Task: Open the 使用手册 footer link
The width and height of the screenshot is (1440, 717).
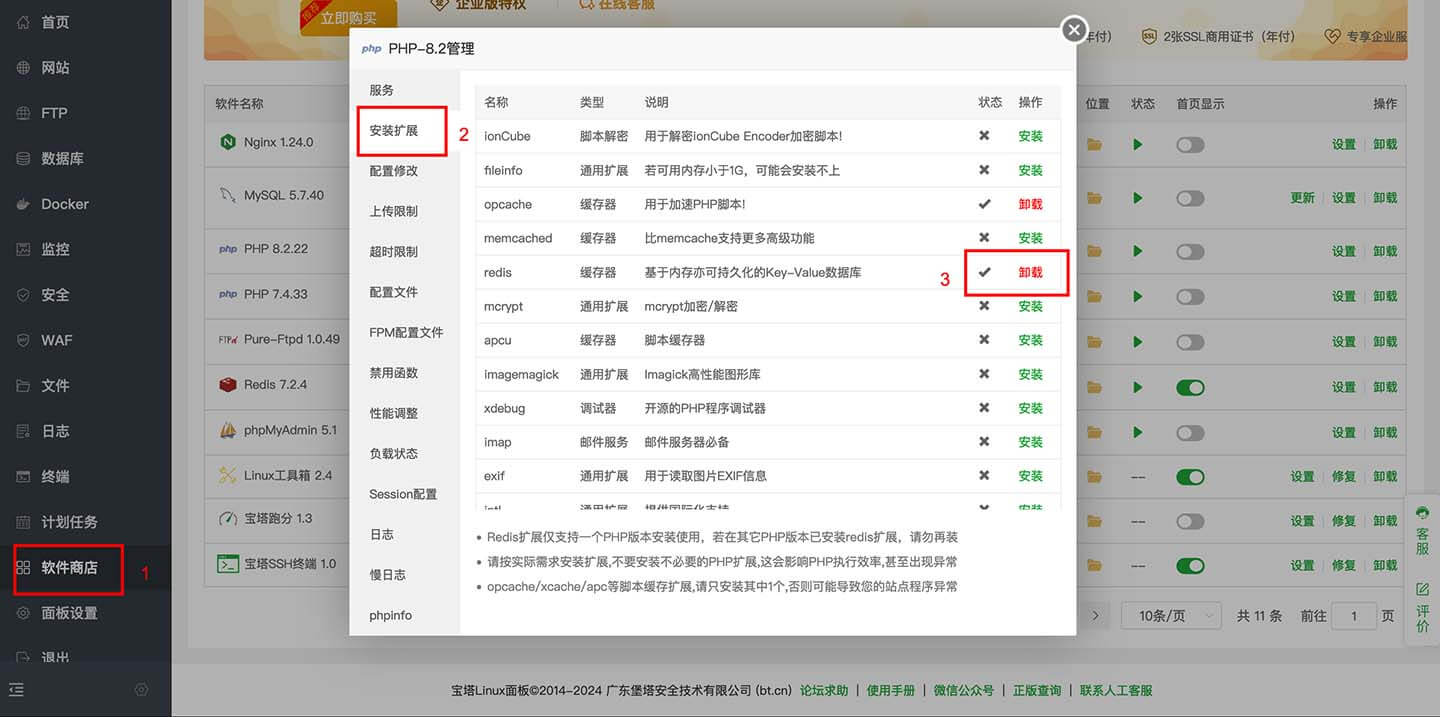Action: [891, 690]
